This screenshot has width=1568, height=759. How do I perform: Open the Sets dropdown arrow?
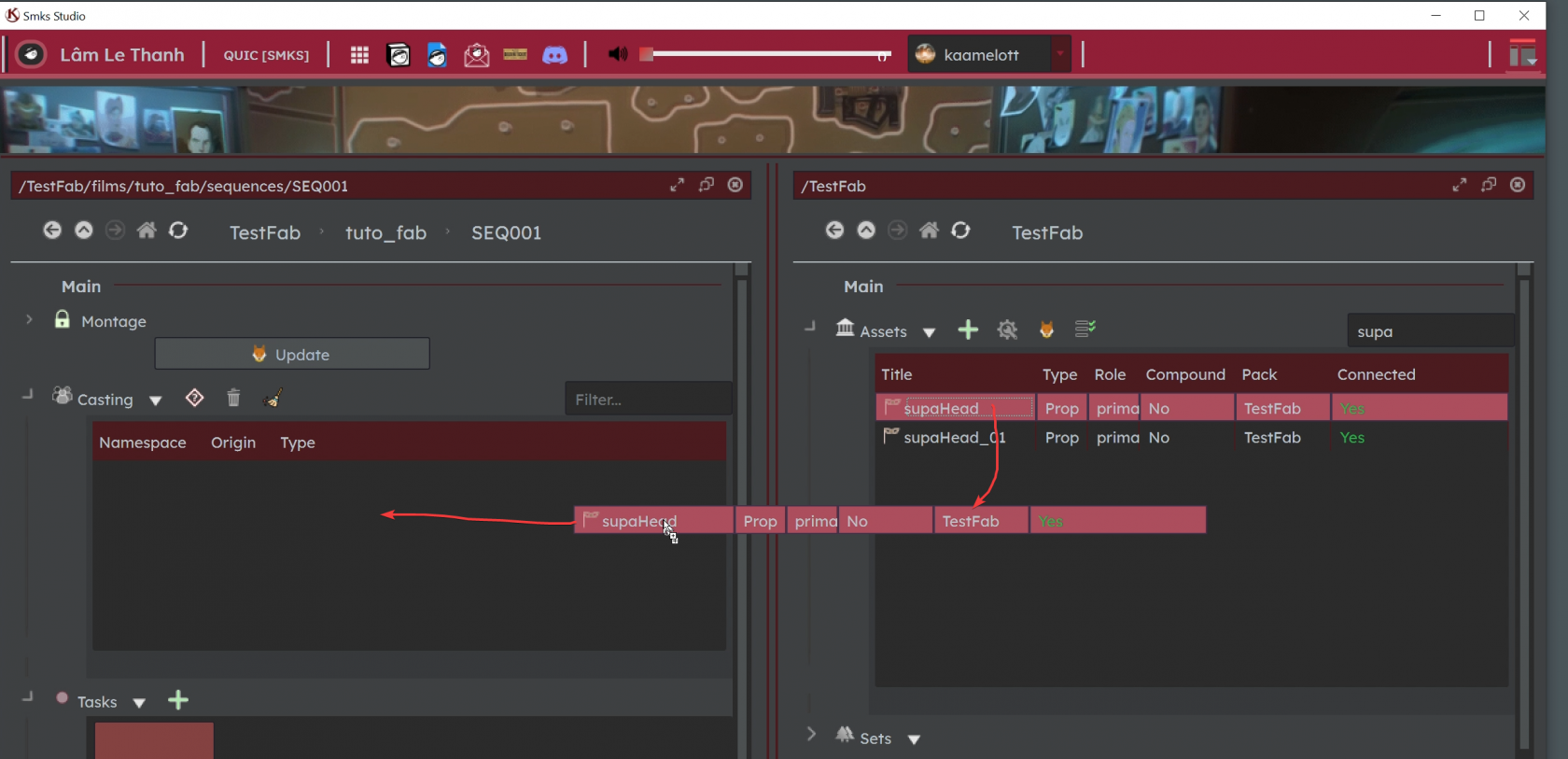tap(915, 739)
